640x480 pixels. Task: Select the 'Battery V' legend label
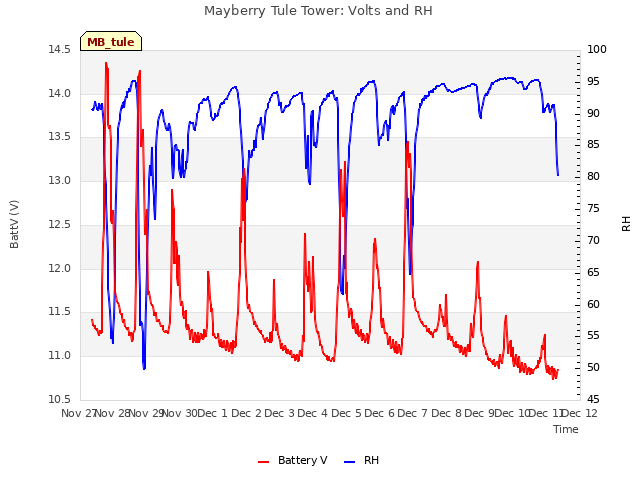coord(302,460)
